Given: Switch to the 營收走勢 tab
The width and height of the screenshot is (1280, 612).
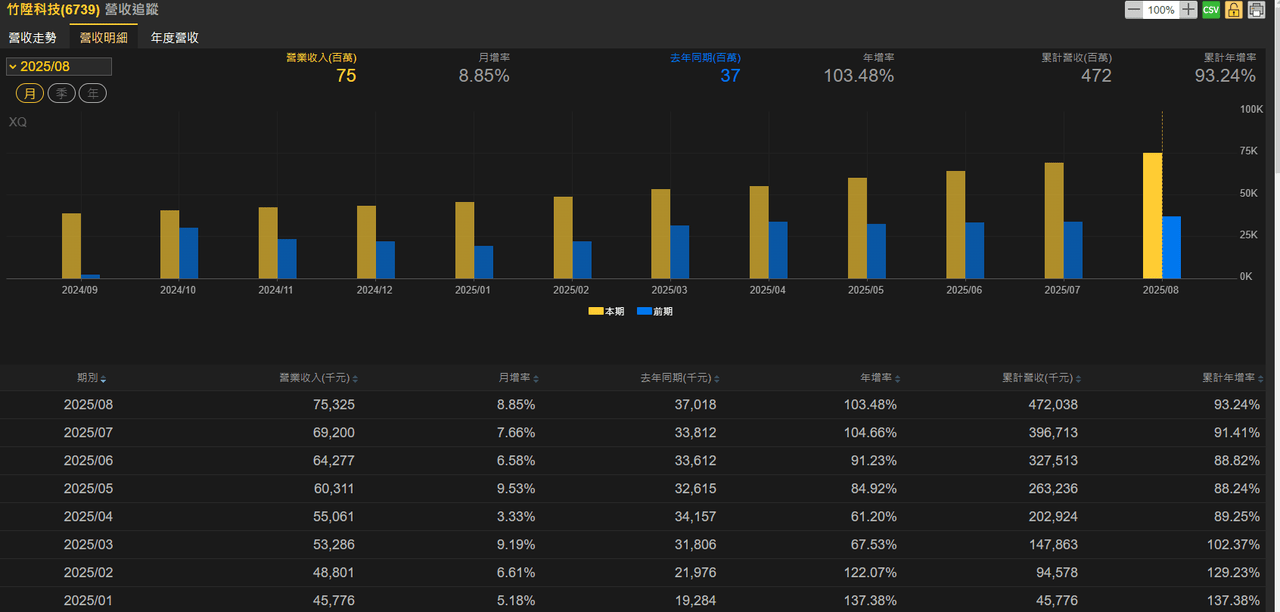Looking at the screenshot, I should coord(33,38).
